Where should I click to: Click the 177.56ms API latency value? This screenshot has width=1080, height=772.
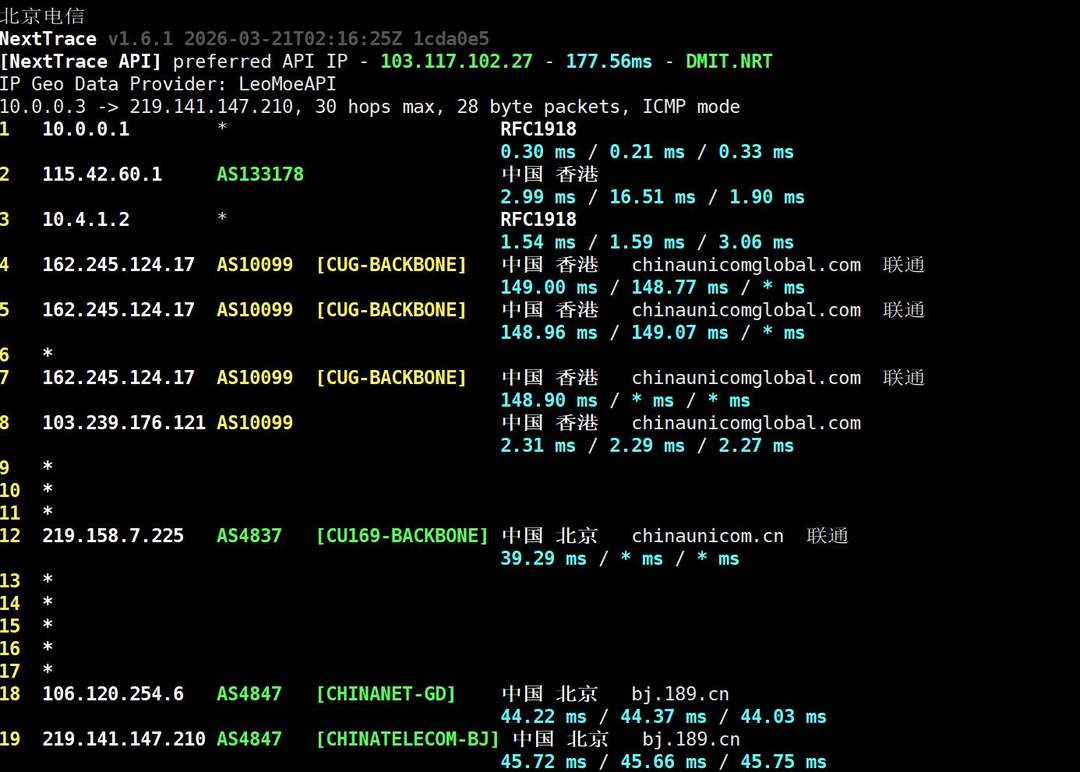tap(609, 62)
